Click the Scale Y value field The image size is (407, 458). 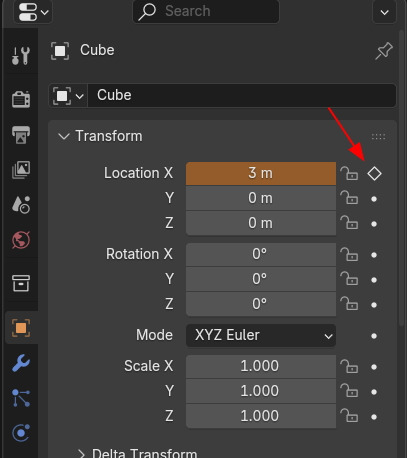pyautogui.click(x=261, y=391)
